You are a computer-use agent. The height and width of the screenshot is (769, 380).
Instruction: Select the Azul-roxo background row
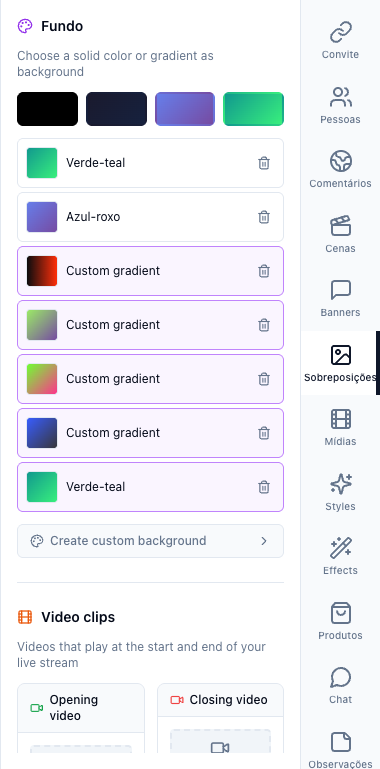[151, 217]
